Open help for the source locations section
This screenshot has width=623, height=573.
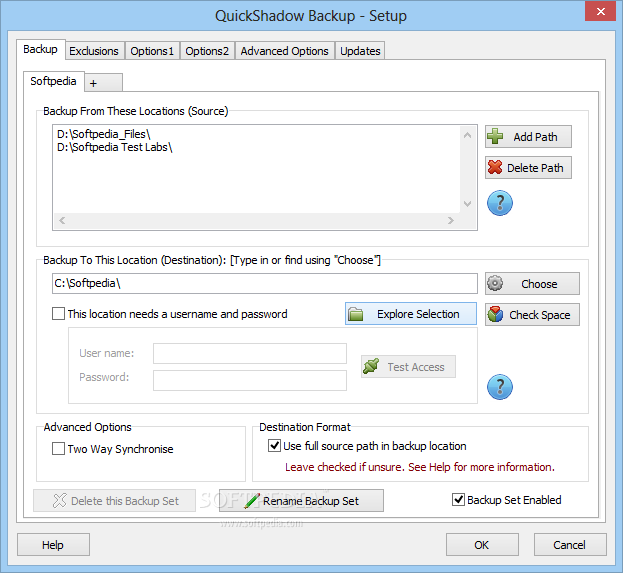(500, 203)
